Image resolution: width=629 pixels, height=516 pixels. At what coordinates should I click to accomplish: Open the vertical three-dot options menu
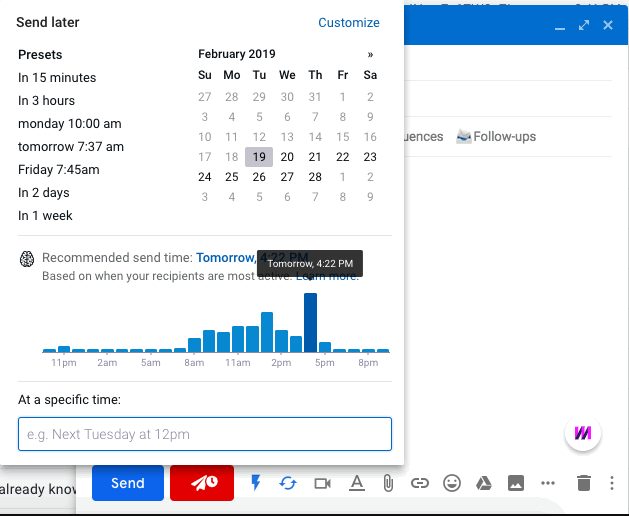click(611, 483)
